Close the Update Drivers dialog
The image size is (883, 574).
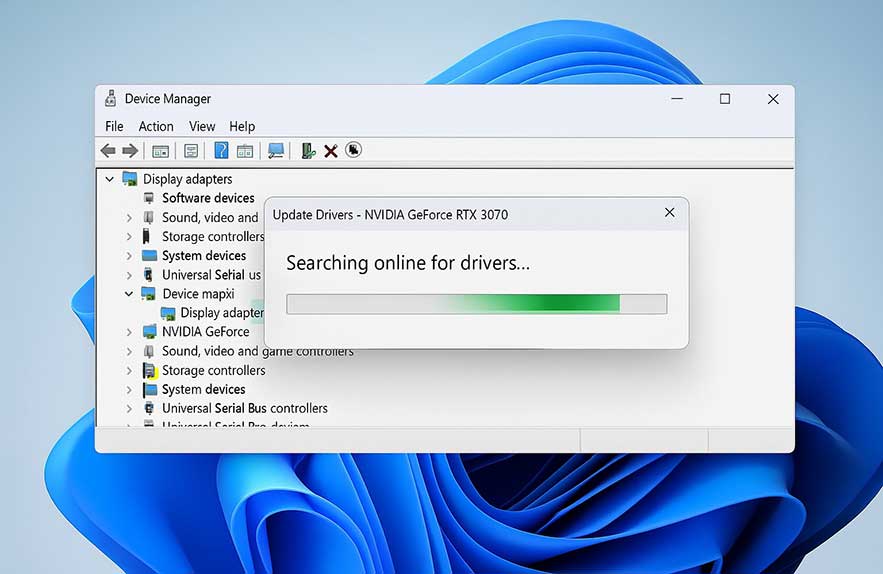coord(670,212)
